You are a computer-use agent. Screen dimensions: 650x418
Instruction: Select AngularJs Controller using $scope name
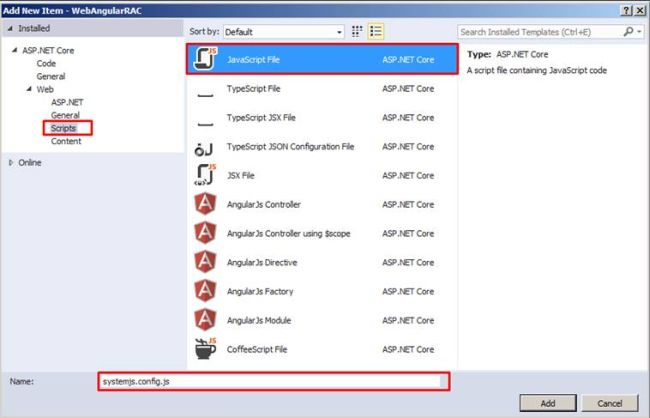[289, 234]
